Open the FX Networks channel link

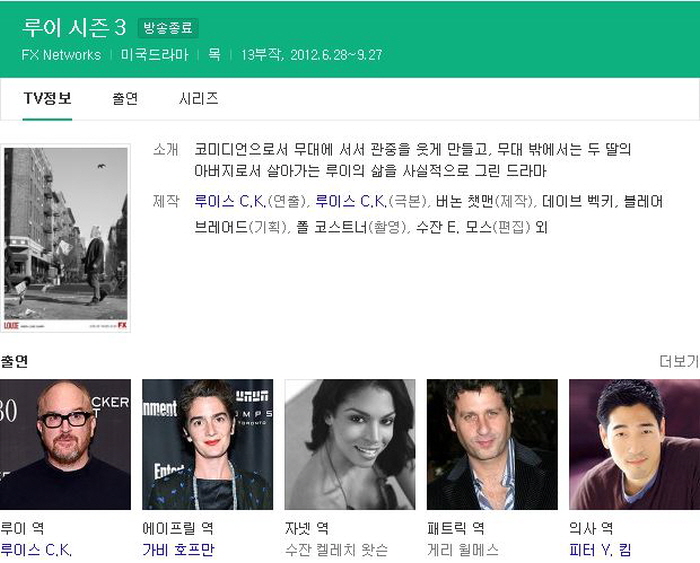[61, 55]
